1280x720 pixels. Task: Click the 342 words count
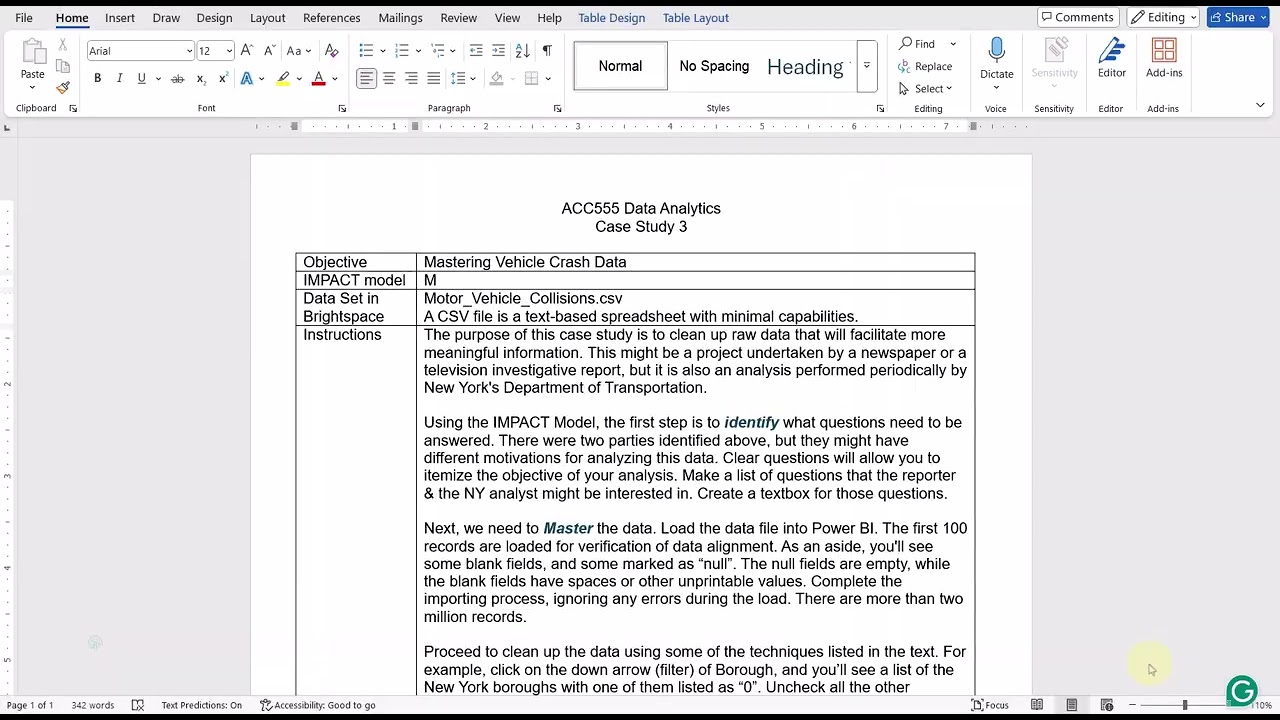92,705
